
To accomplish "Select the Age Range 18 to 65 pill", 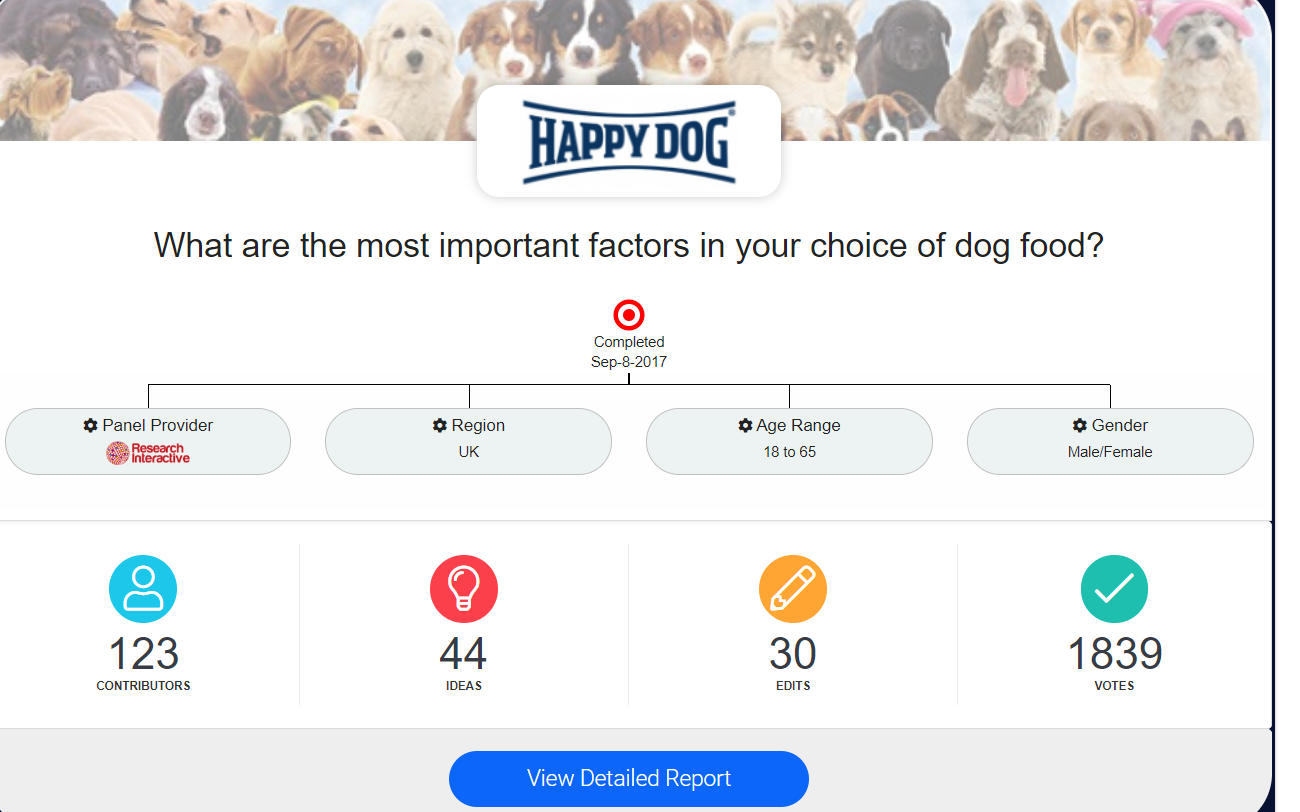I will tap(790, 441).
